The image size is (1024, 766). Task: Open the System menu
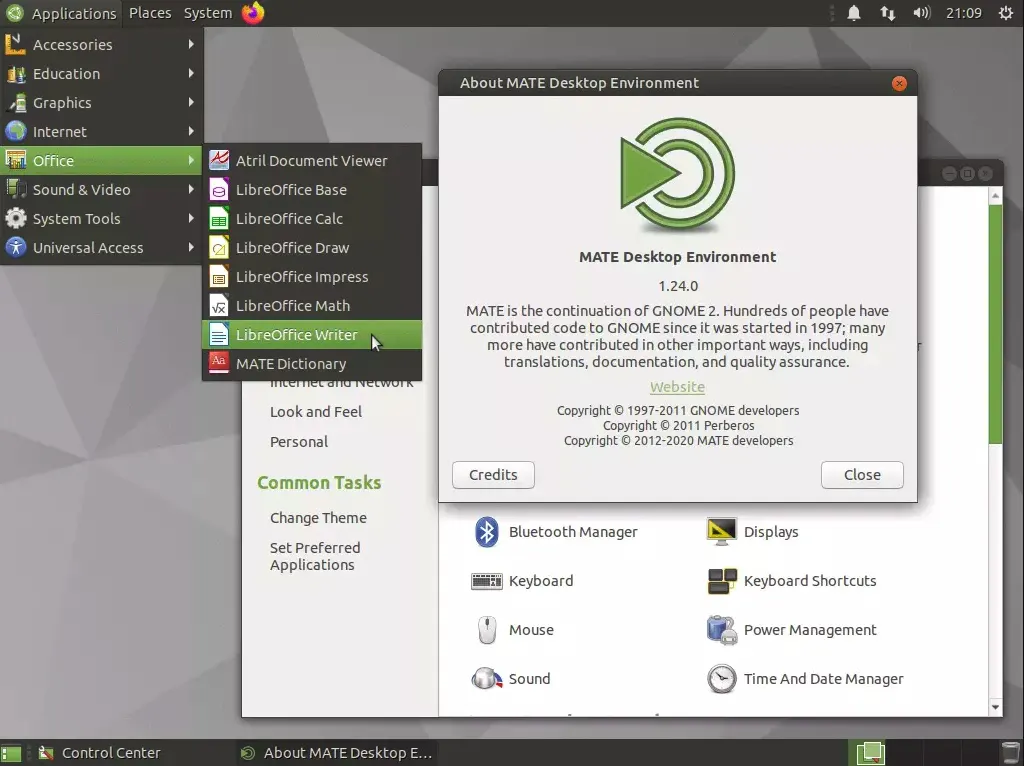pos(208,13)
